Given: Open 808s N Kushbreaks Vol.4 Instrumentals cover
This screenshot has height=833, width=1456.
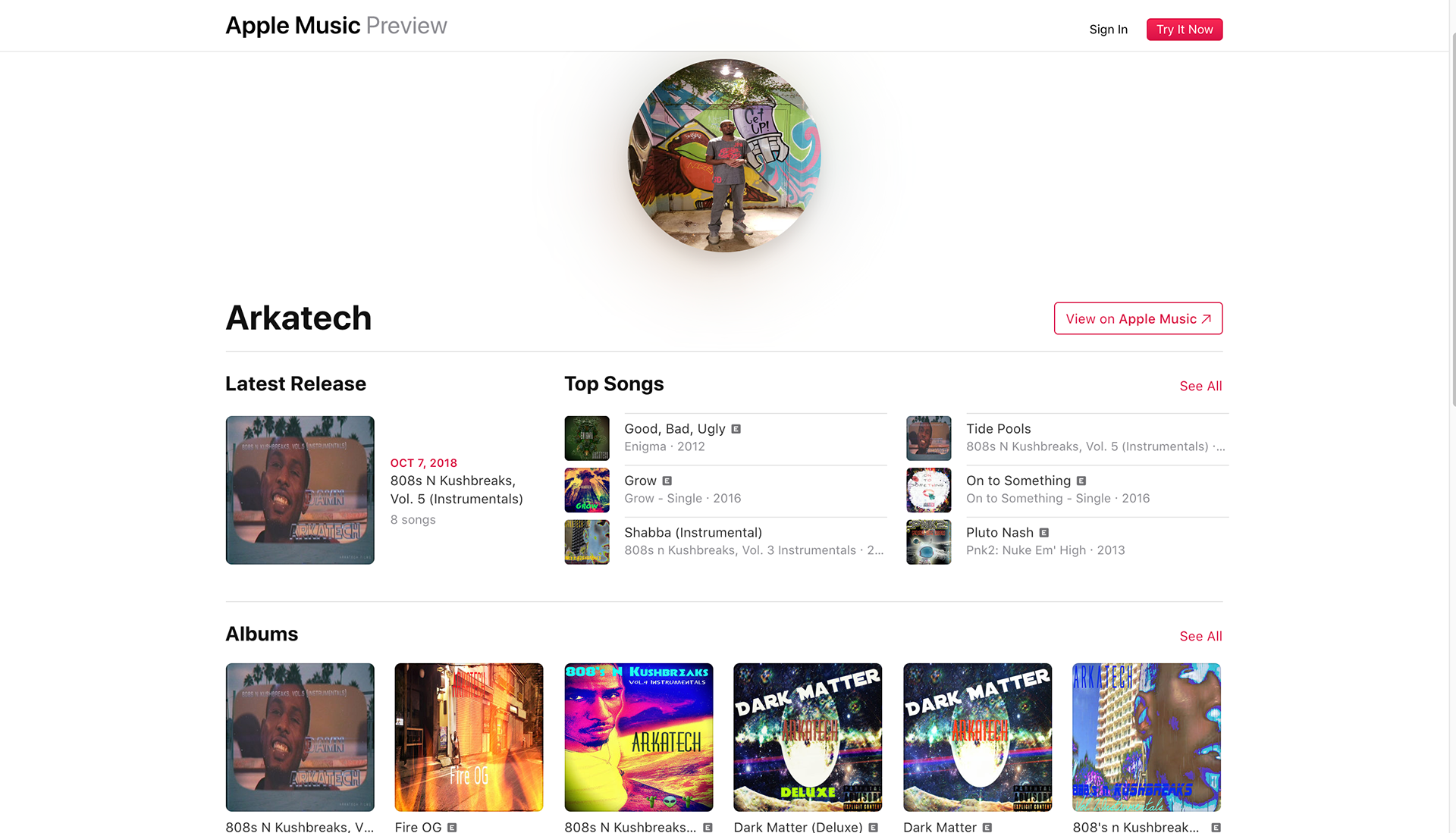Looking at the screenshot, I should [x=639, y=737].
